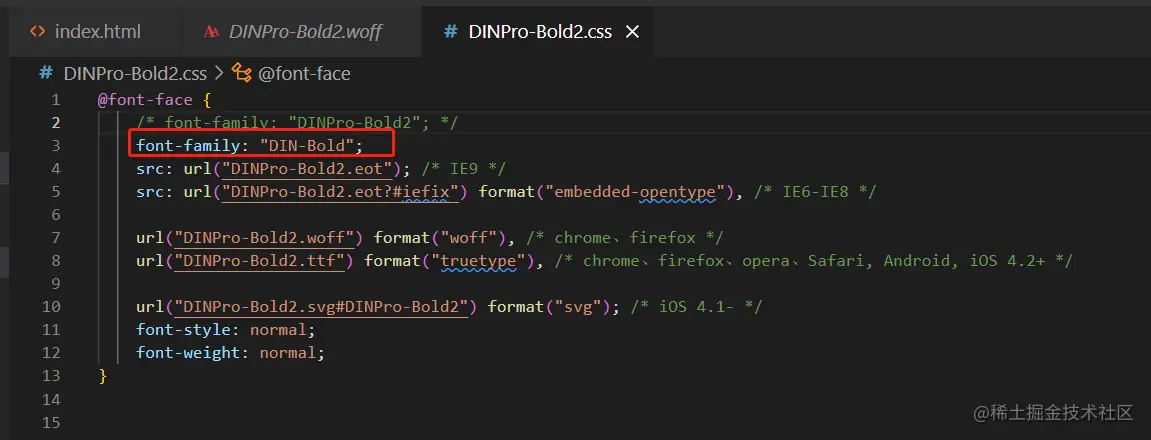
Task: Click the /* iOS 4.1- */ comment
Action: [x=698, y=306]
